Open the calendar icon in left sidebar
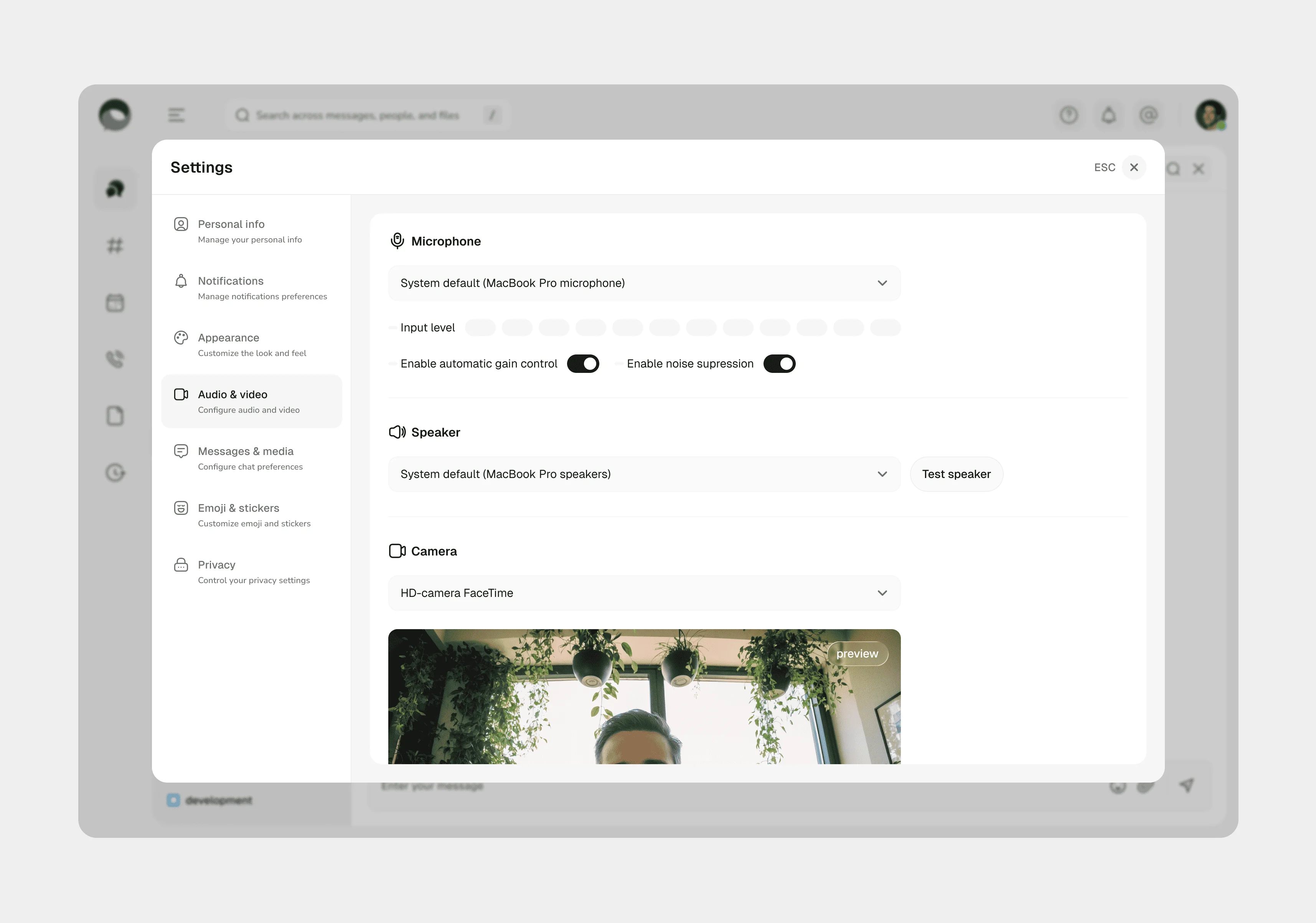Image resolution: width=1316 pixels, height=923 pixels. (115, 303)
